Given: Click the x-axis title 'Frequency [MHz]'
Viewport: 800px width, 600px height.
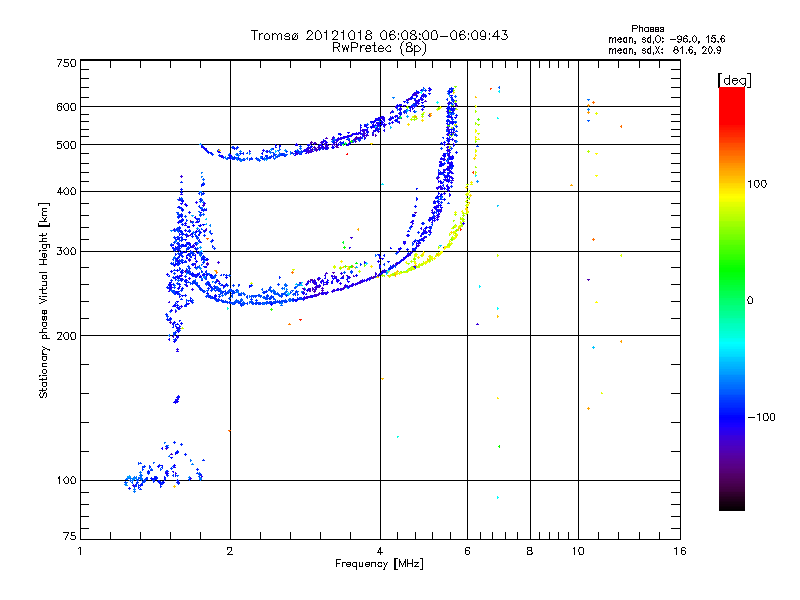Looking at the screenshot, I should (x=379, y=564).
